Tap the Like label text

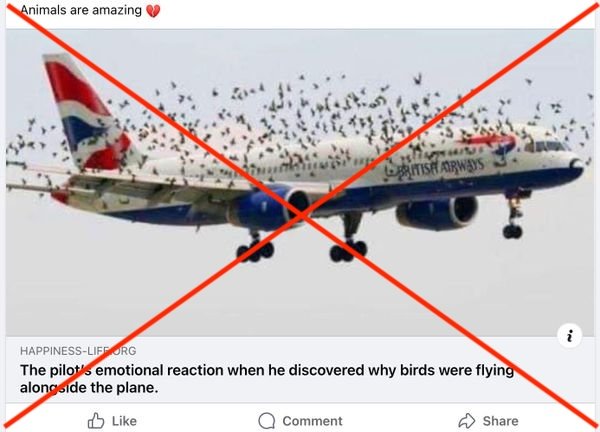click(124, 421)
